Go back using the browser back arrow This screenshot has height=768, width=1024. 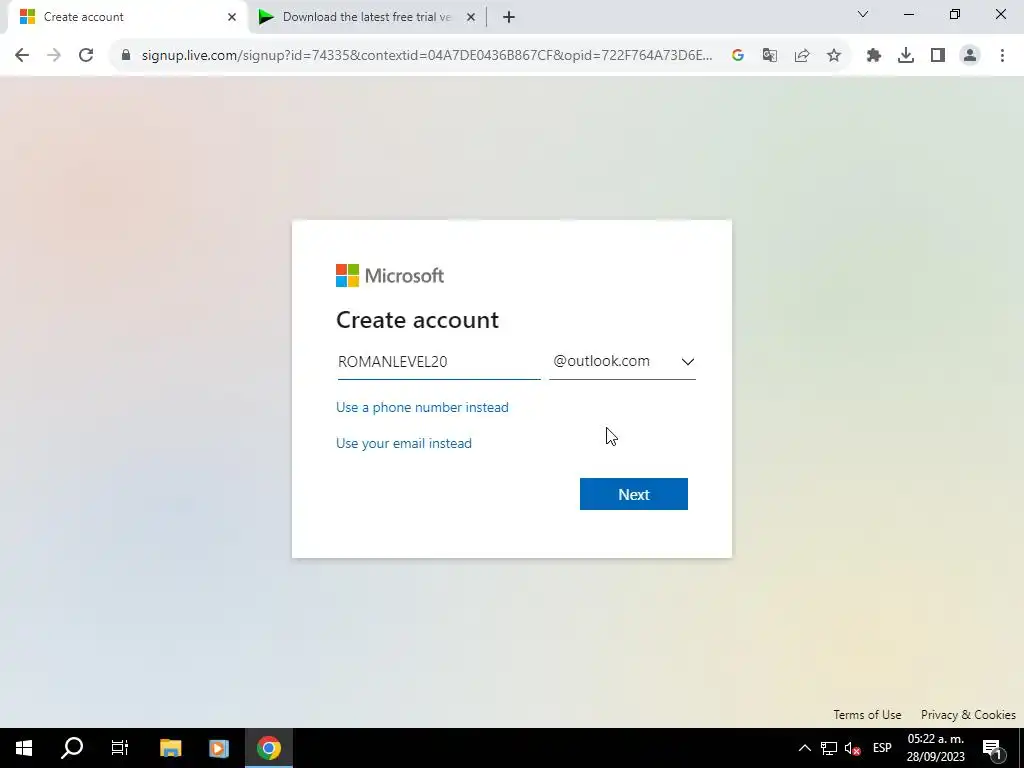click(x=22, y=56)
